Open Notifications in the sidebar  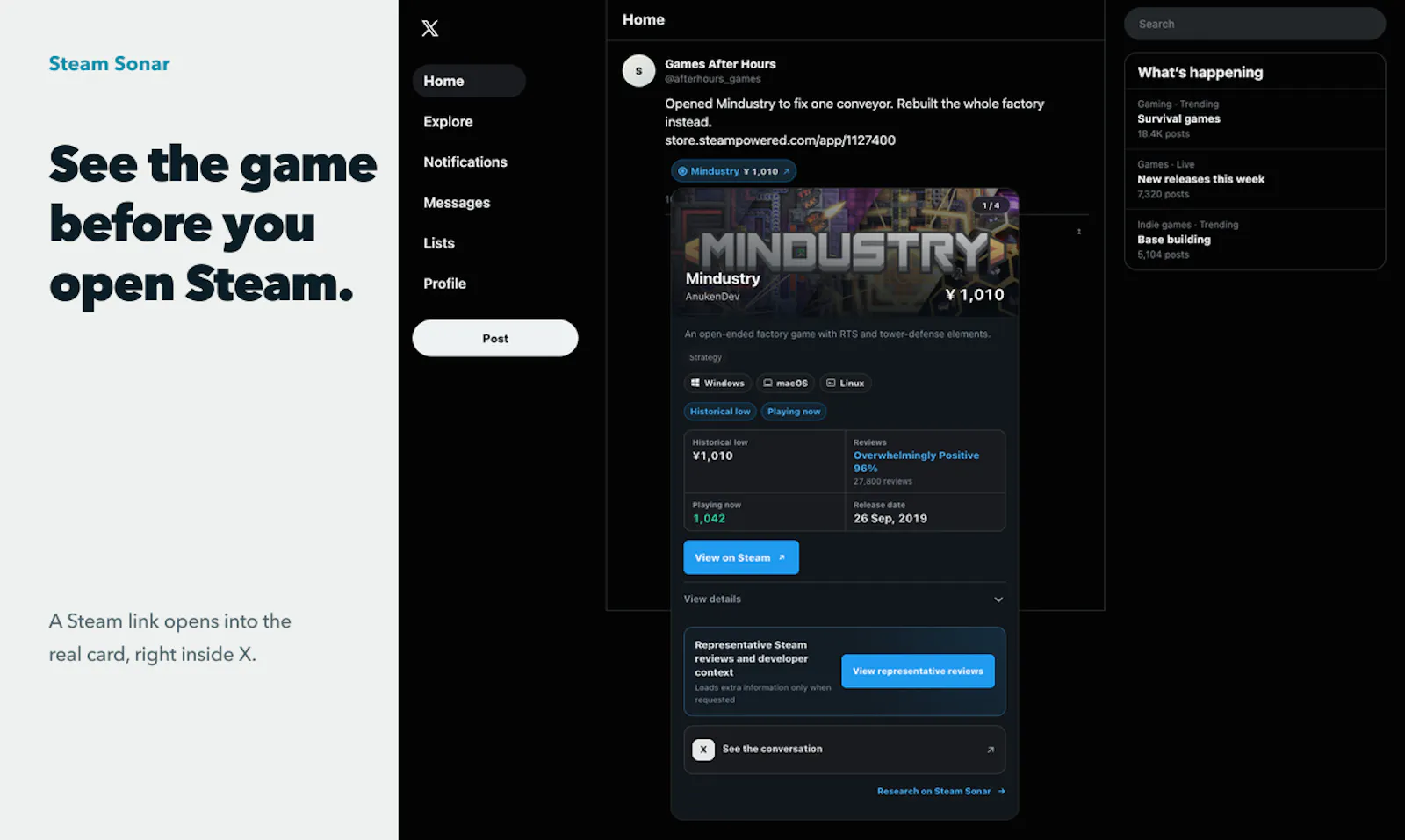pos(465,162)
